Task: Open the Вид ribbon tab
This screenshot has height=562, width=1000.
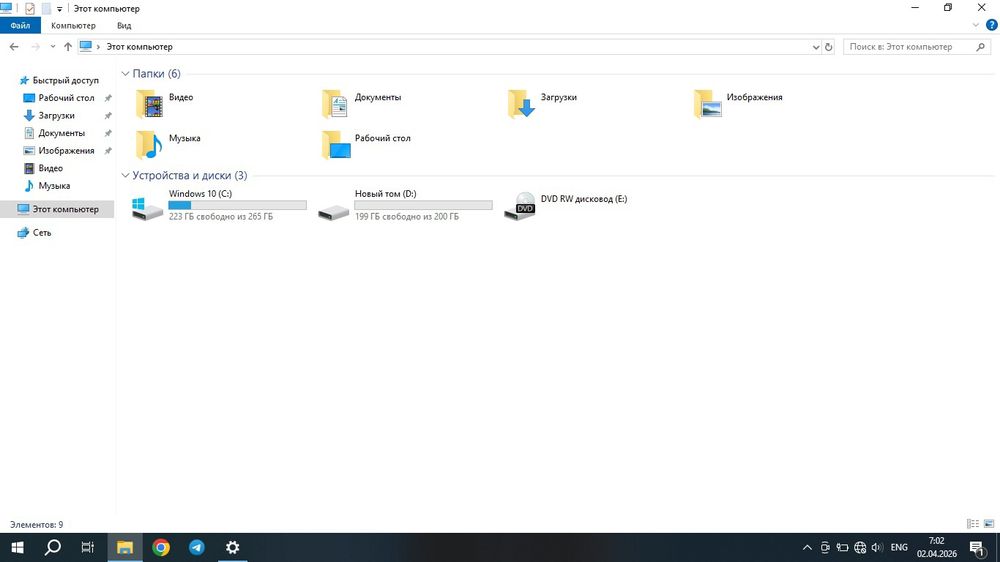Action: click(124, 26)
